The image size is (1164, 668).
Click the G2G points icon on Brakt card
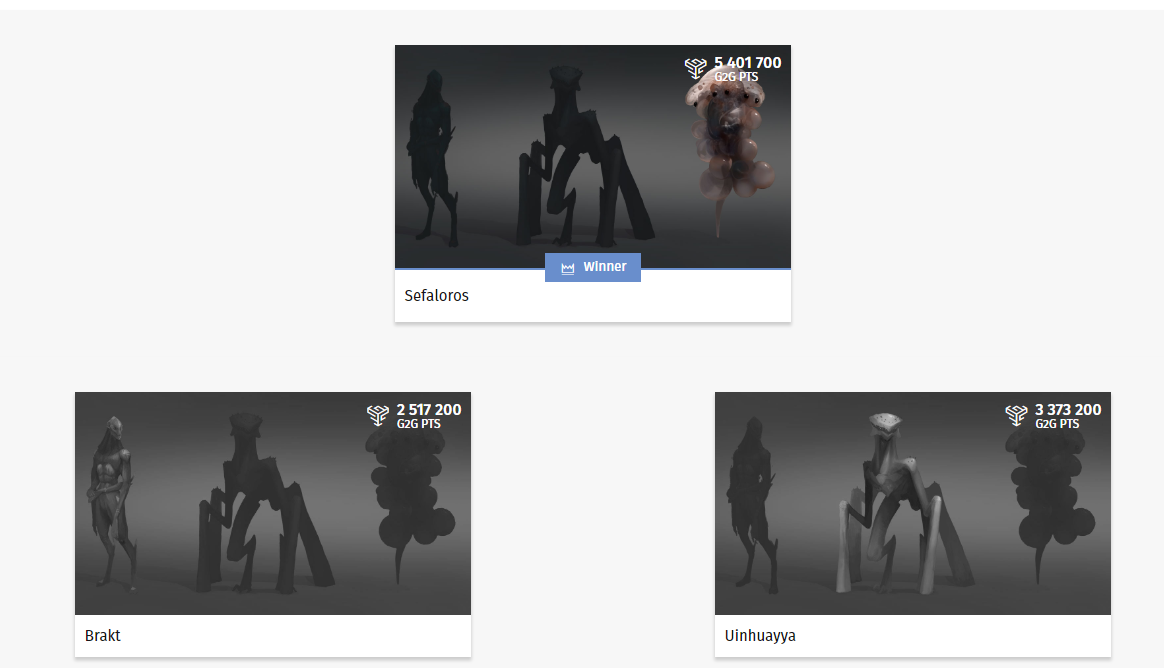point(377,415)
